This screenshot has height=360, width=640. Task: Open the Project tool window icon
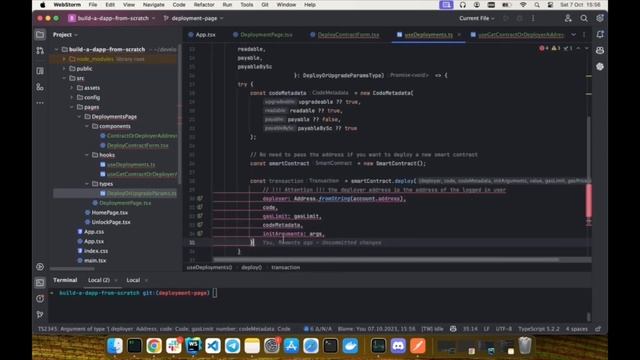pos(40,35)
